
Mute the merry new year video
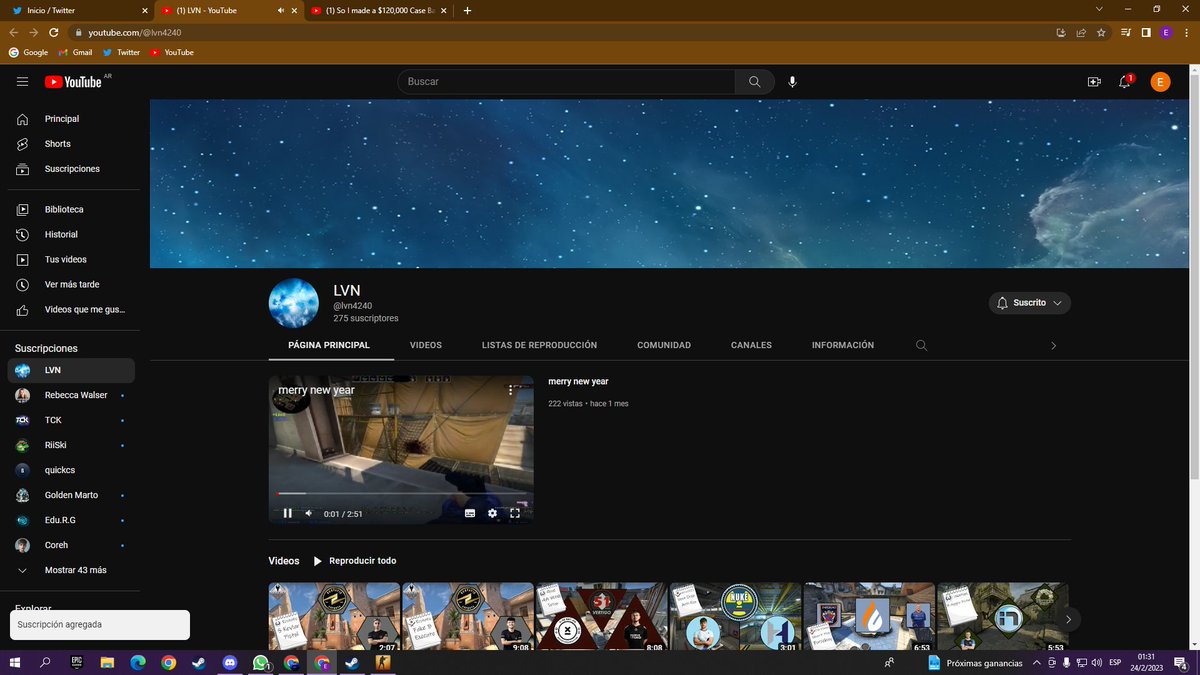pyautogui.click(x=309, y=513)
